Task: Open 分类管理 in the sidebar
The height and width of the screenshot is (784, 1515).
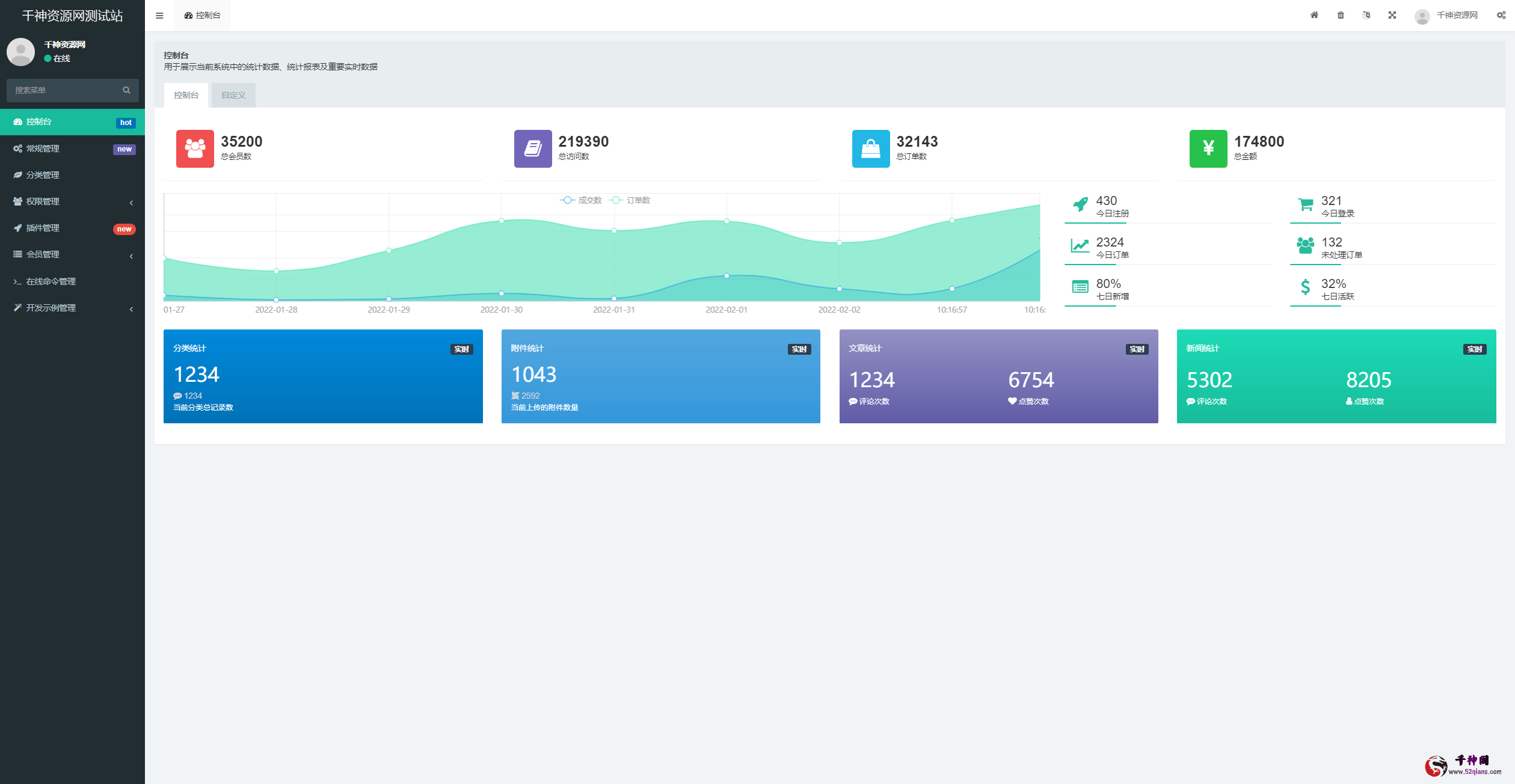Action: (x=72, y=175)
